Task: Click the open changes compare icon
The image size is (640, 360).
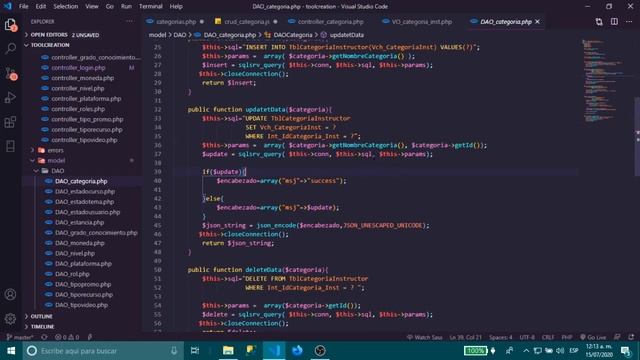Action: 599,22
